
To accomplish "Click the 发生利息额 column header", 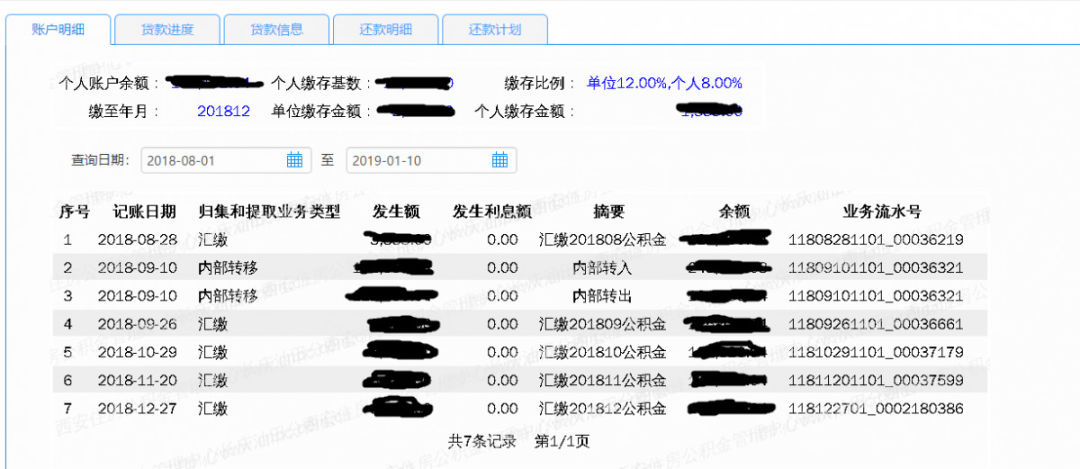I will 492,212.
